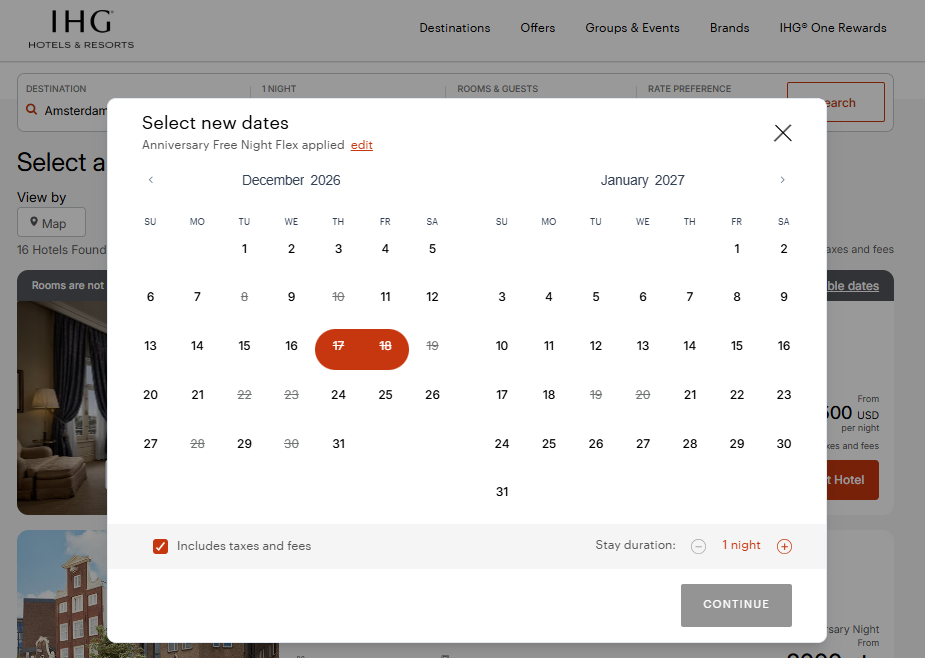
Task: Open the Brands menu
Action: point(729,28)
